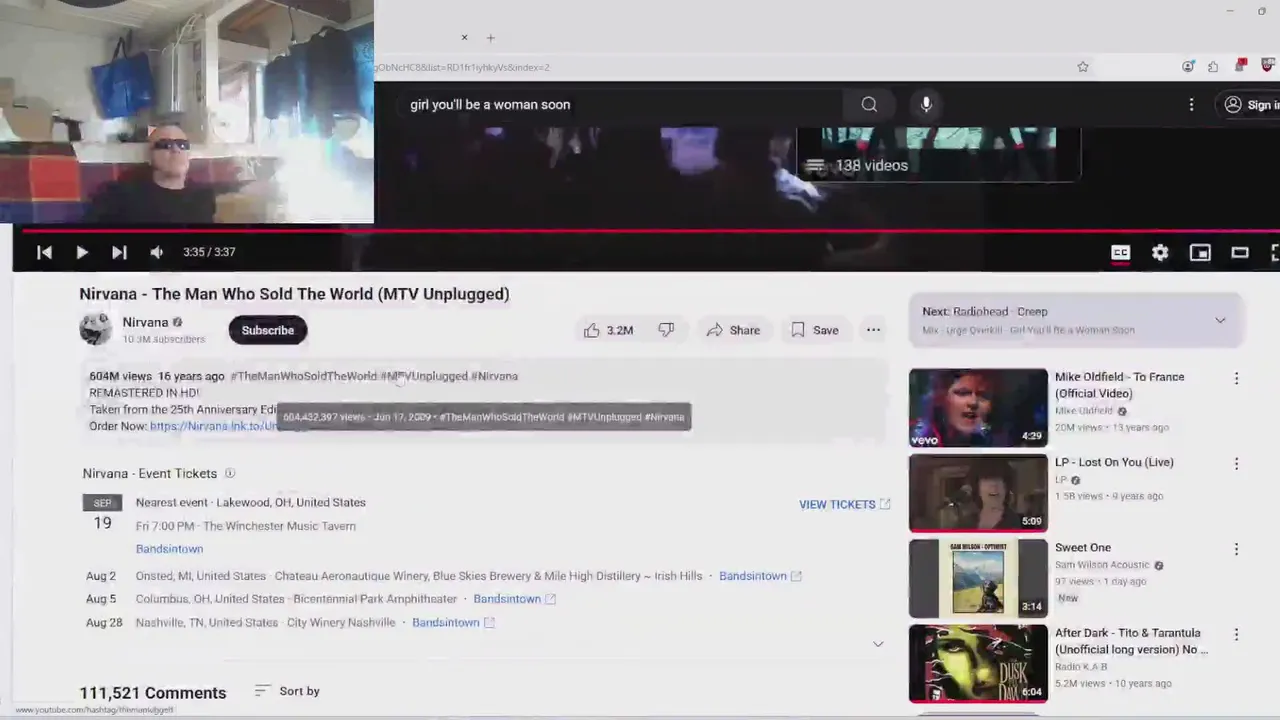Open options menu for After Dark video
This screenshot has width=1280, height=720.
(x=1236, y=634)
